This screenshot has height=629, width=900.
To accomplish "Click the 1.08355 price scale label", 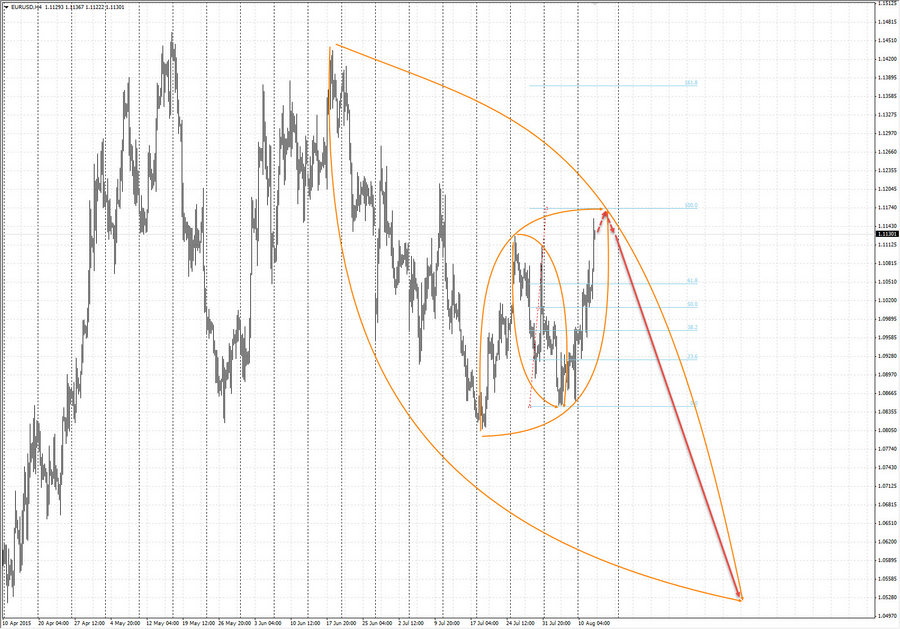I will [887, 411].
